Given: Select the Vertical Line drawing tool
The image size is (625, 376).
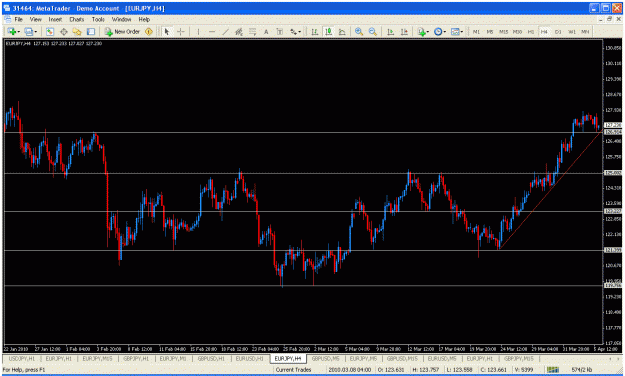Looking at the screenshot, I should pos(198,31).
